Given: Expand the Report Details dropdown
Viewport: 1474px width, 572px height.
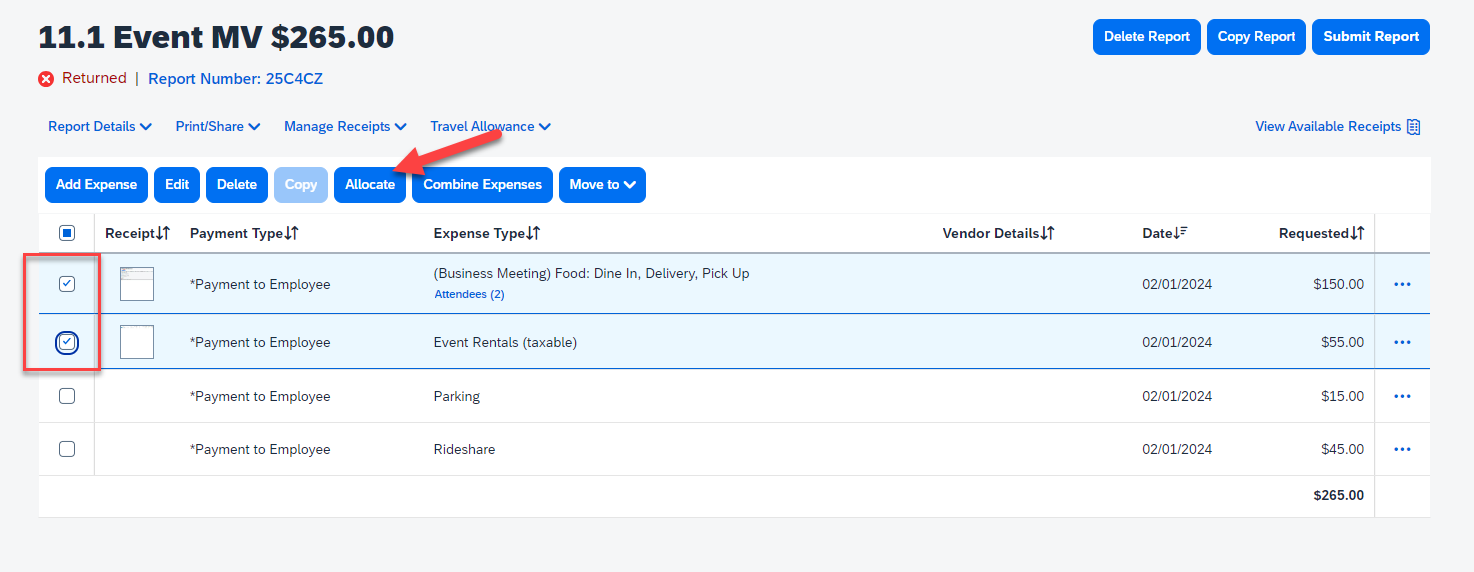Looking at the screenshot, I should [x=100, y=127].
